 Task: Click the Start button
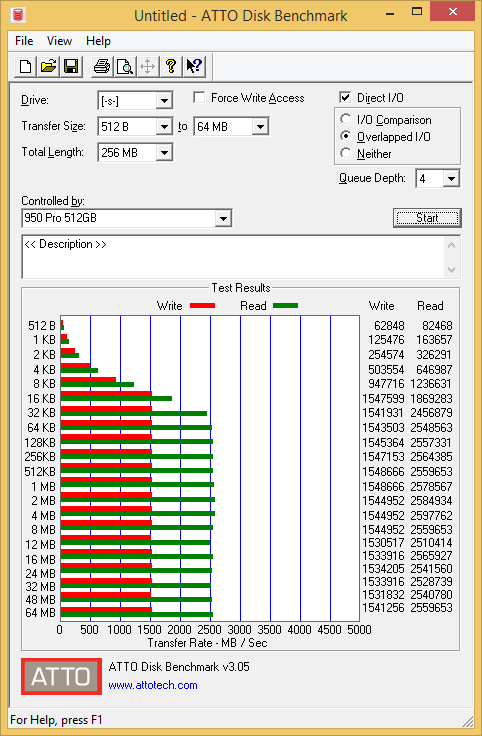[x=427, y=218]
